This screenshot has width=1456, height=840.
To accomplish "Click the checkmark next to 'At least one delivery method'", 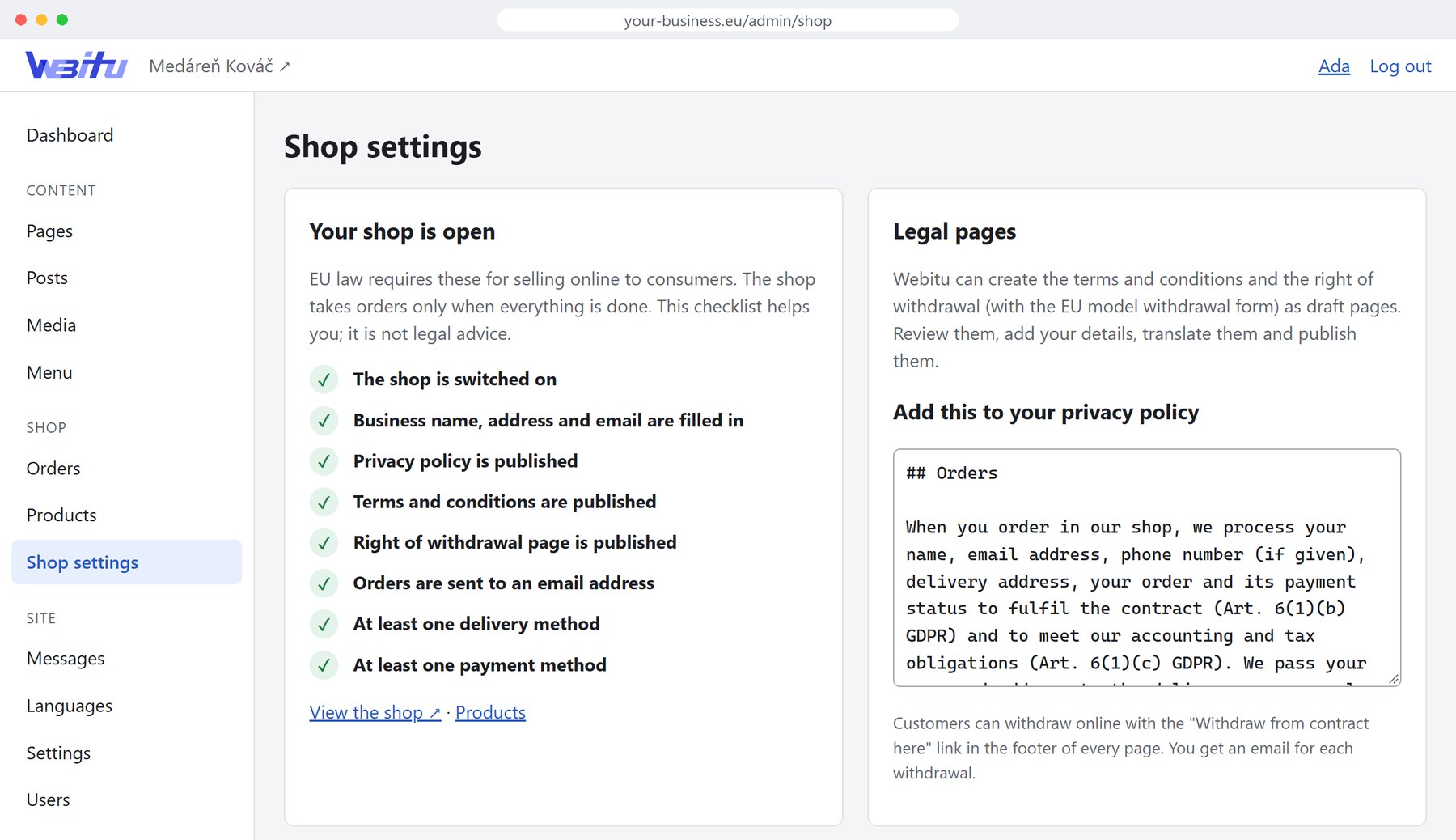I will coord(324,624).
